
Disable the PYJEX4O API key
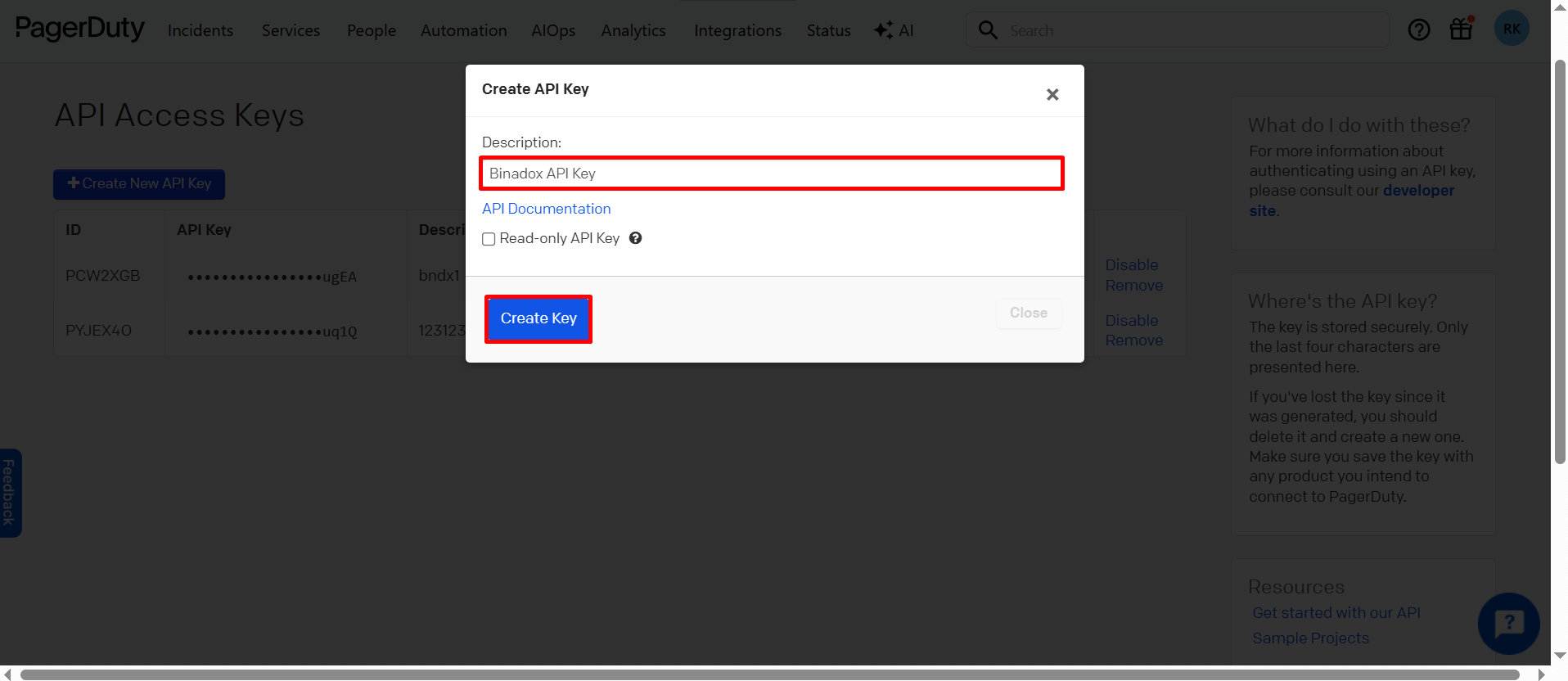1132,321
